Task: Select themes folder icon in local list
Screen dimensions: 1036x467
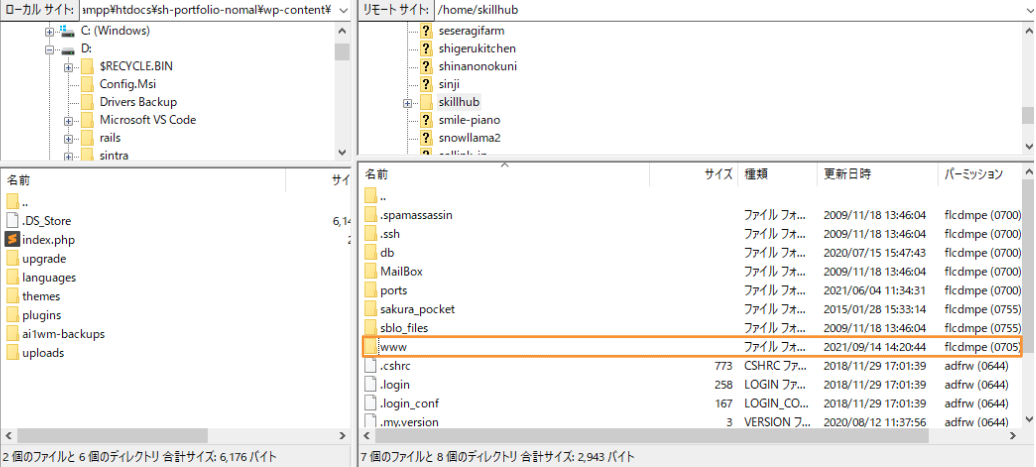Action: [x=12, y=296]
